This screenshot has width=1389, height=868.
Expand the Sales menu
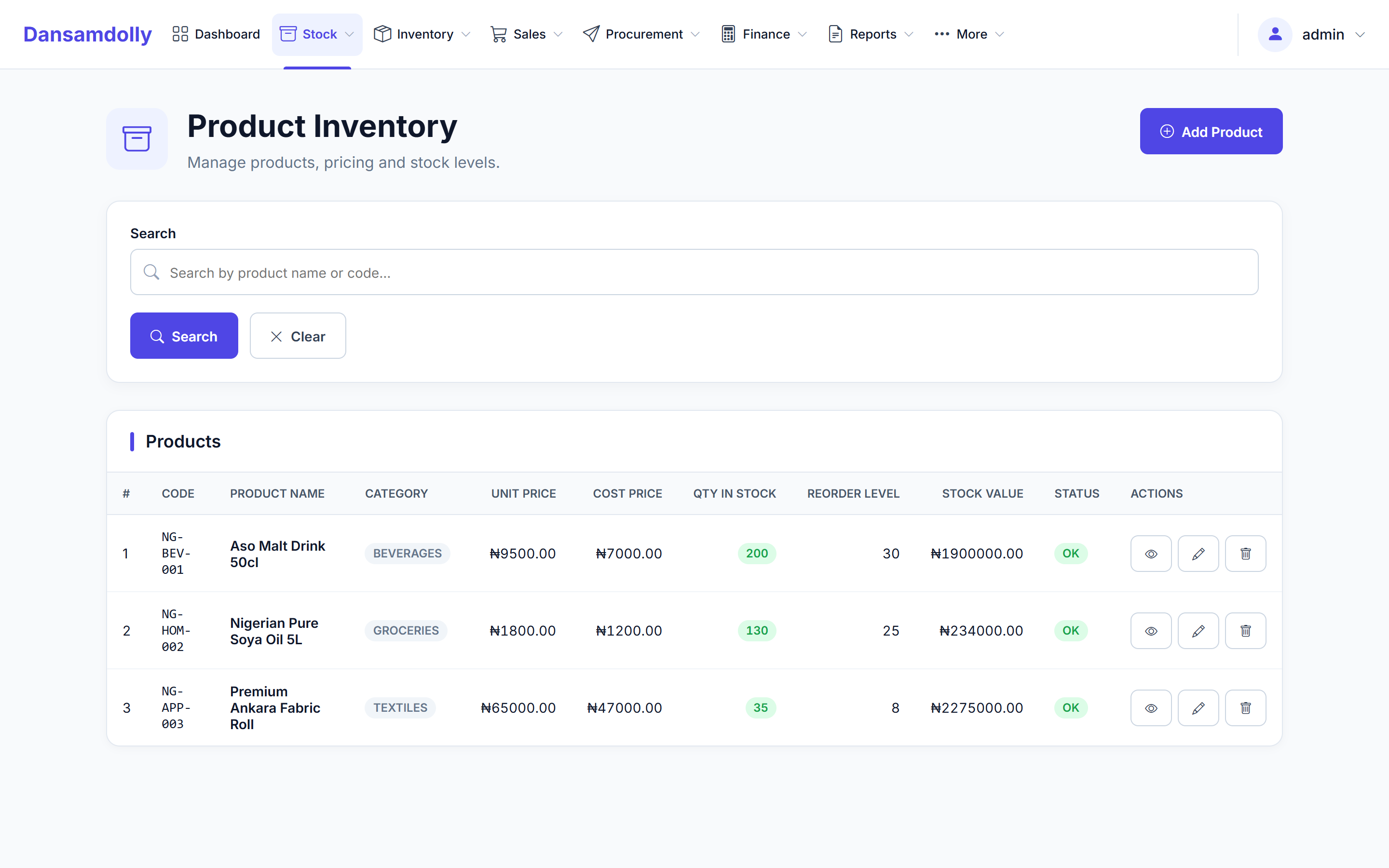click(526, 34)
